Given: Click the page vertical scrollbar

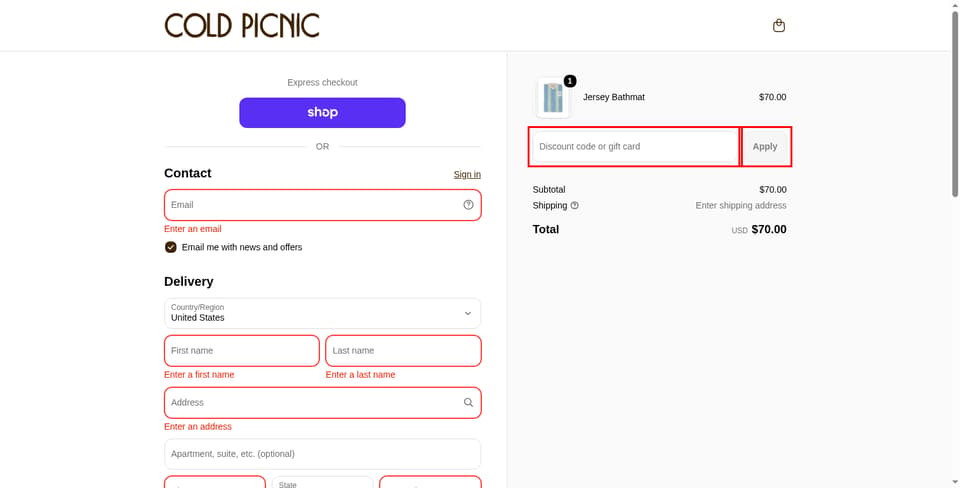Looking at the screenshot, I should point(954,104).
